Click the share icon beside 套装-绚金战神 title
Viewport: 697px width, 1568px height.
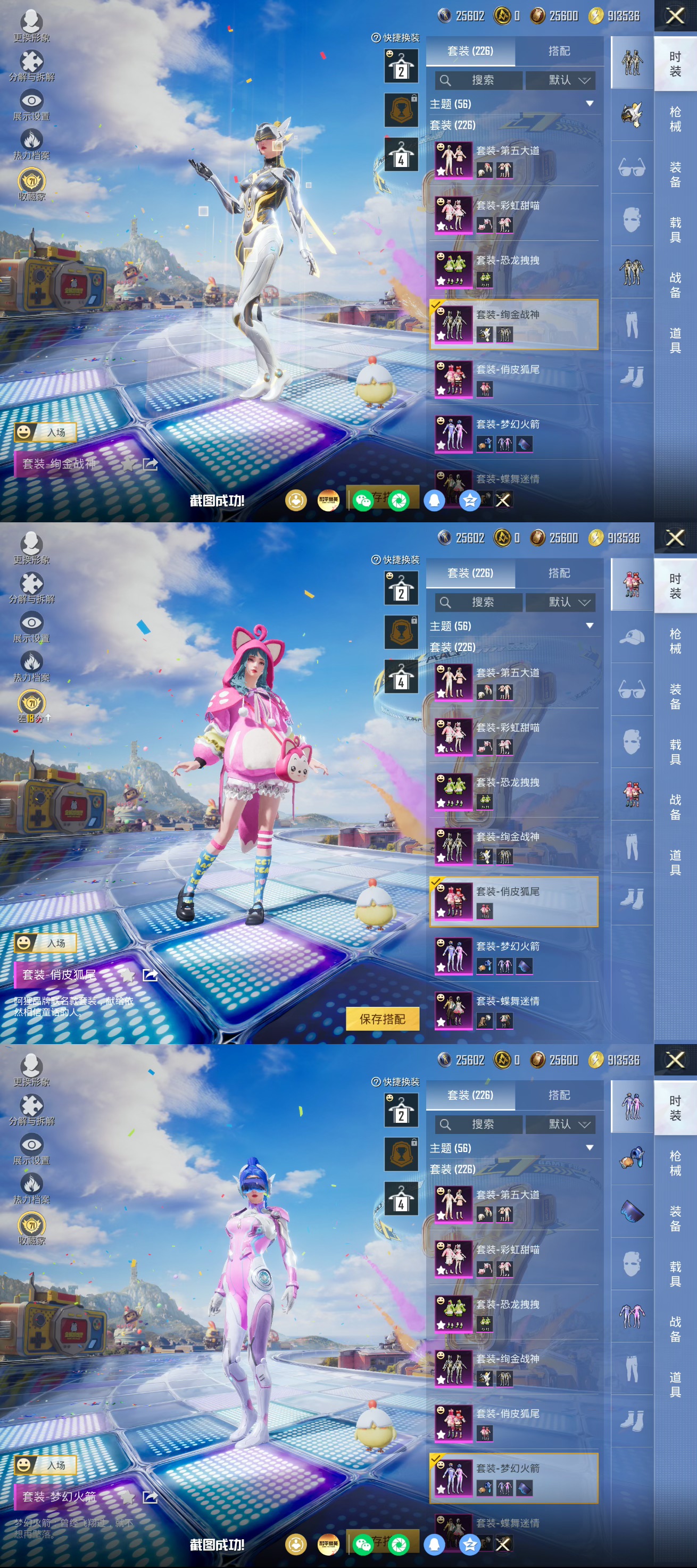click(x=150, y=464)
